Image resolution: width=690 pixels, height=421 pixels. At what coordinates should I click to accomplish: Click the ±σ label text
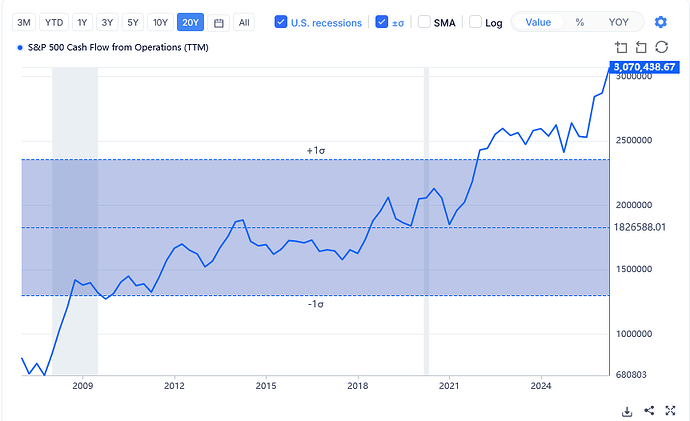[398, 23]
